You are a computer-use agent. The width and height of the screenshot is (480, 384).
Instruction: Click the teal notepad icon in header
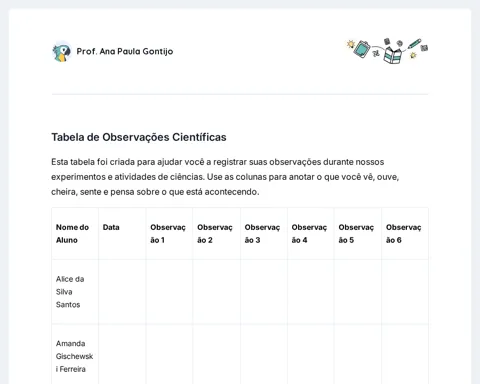tap(362, 49)
